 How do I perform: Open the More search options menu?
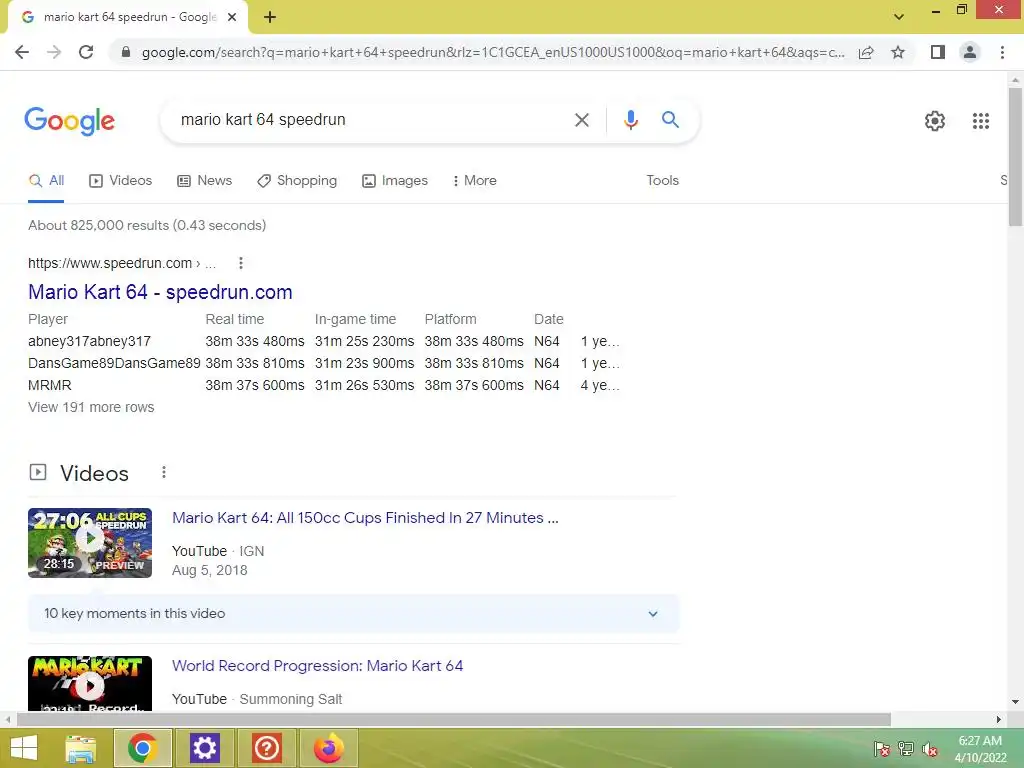(x=474, y=181)
